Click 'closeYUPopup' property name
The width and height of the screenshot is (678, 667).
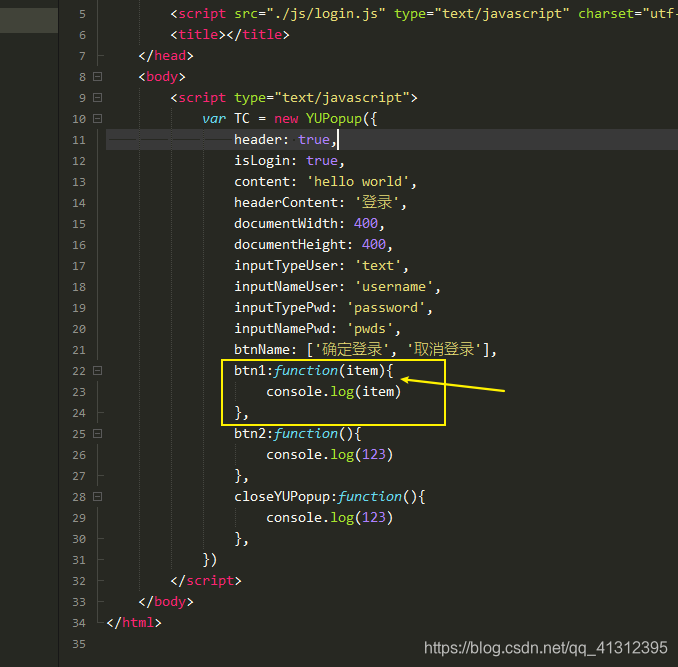pos(281,497)
